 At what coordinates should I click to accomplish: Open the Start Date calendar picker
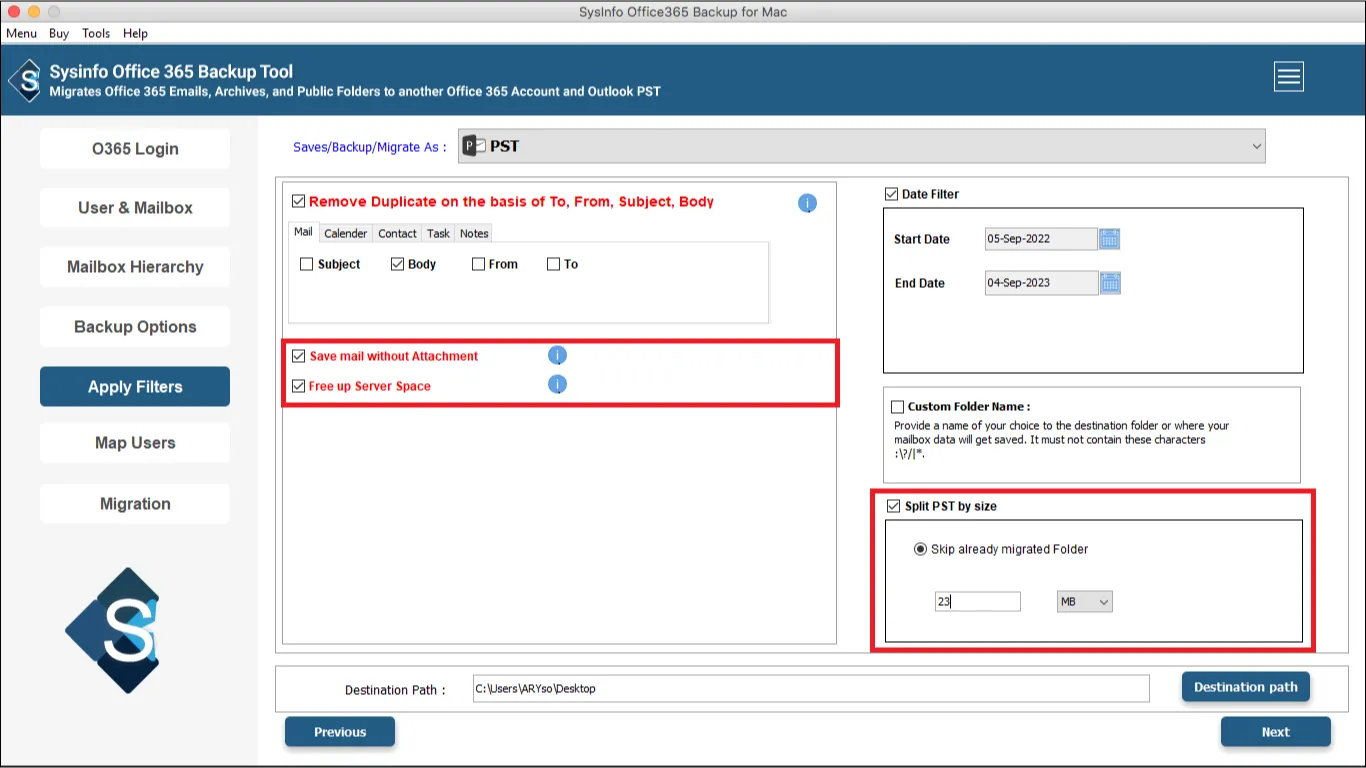1109,239
